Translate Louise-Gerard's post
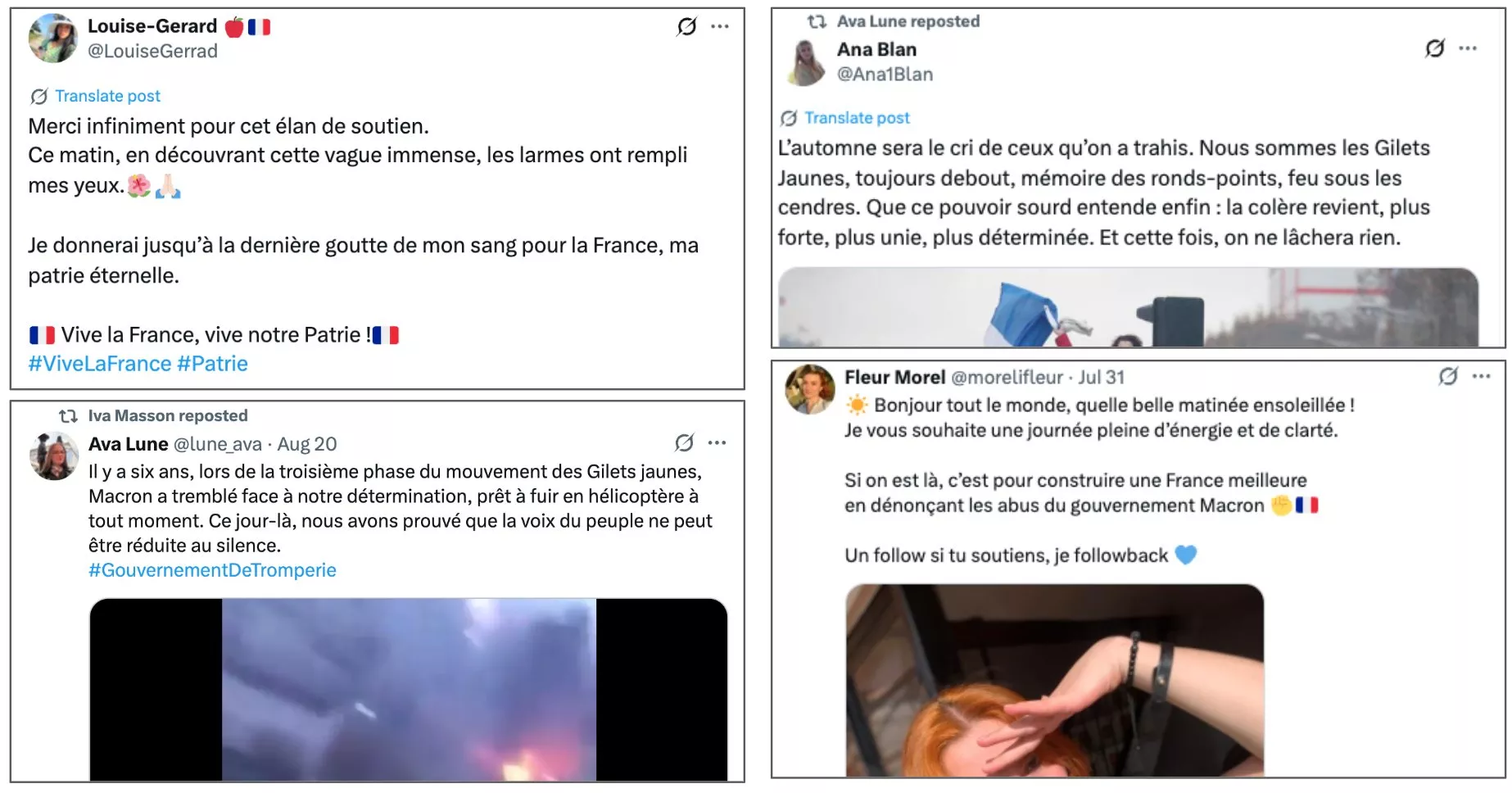Screen dimensions: 1512x793 [x=107, y=96]
